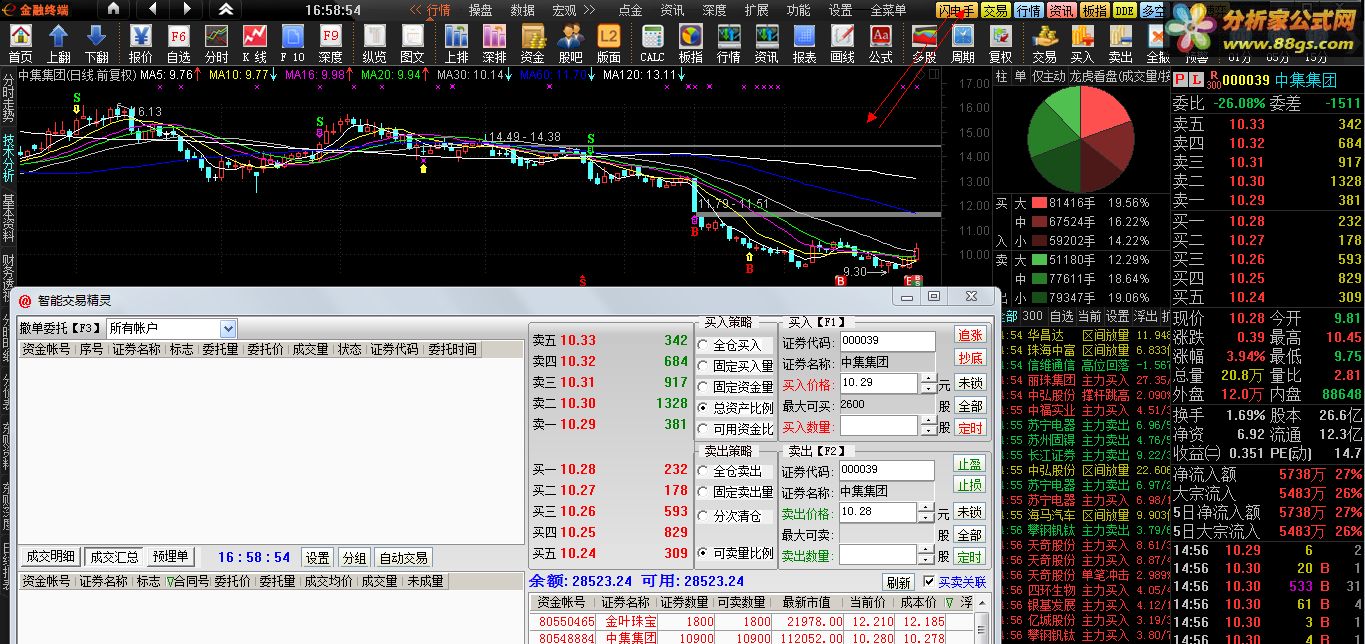Open the 报表 report icon
The width and height of the screenshot is (1365, 644).
[804, 45]
